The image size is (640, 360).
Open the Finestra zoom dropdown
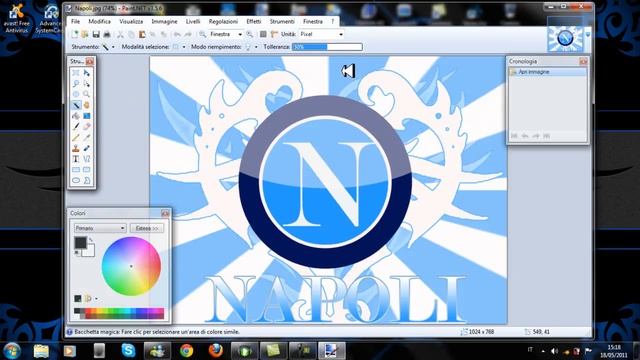click(x=240, y=34)
